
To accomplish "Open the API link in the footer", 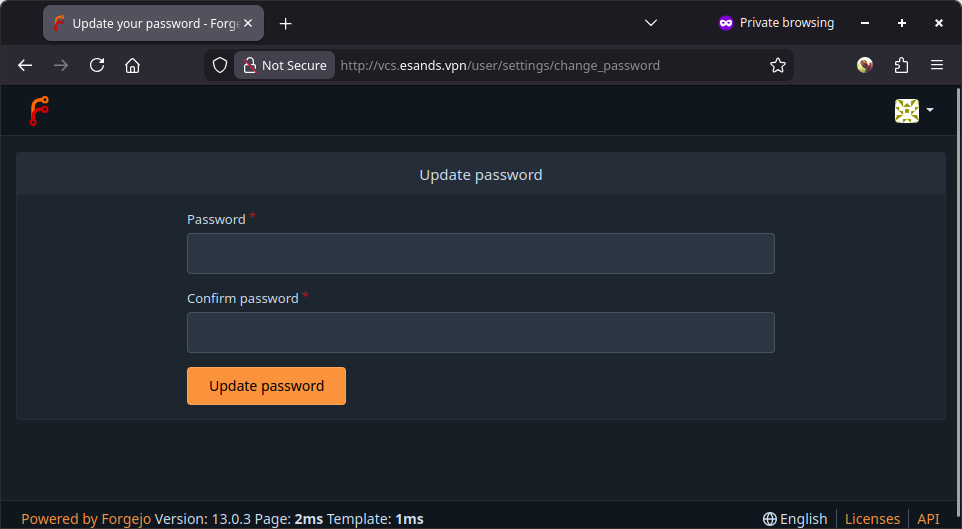I will [928, 519].
